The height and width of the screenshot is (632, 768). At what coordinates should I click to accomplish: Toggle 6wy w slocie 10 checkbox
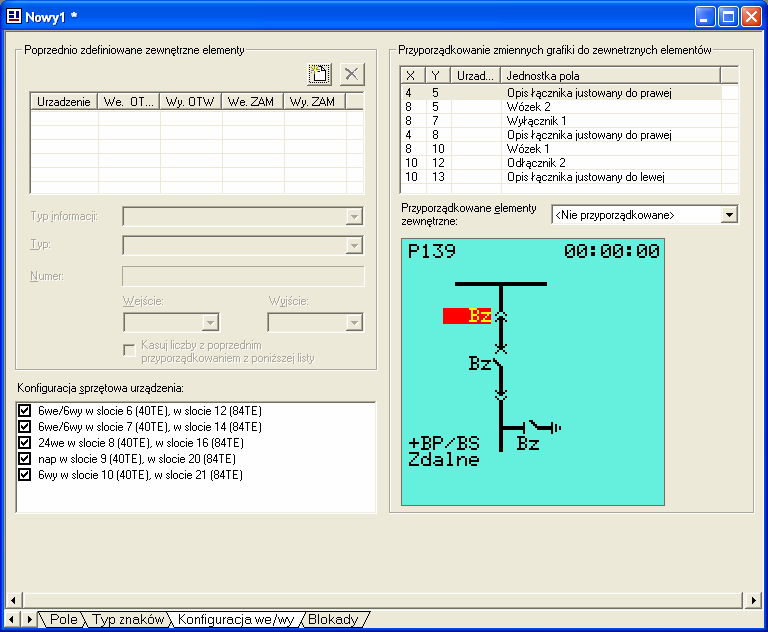click(x=24, y=475)
